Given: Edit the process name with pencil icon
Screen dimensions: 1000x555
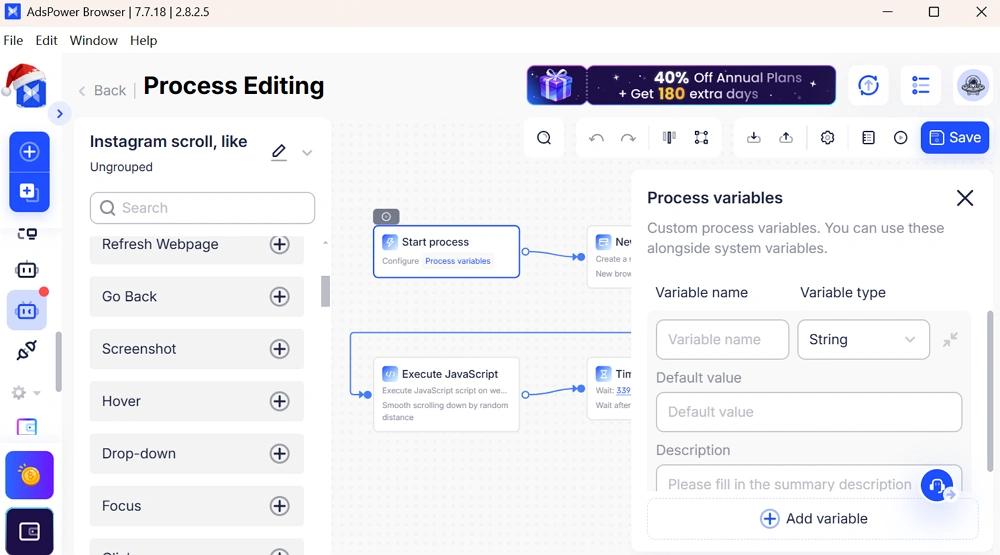Looking at the screenshot, I should click(279, 152).
